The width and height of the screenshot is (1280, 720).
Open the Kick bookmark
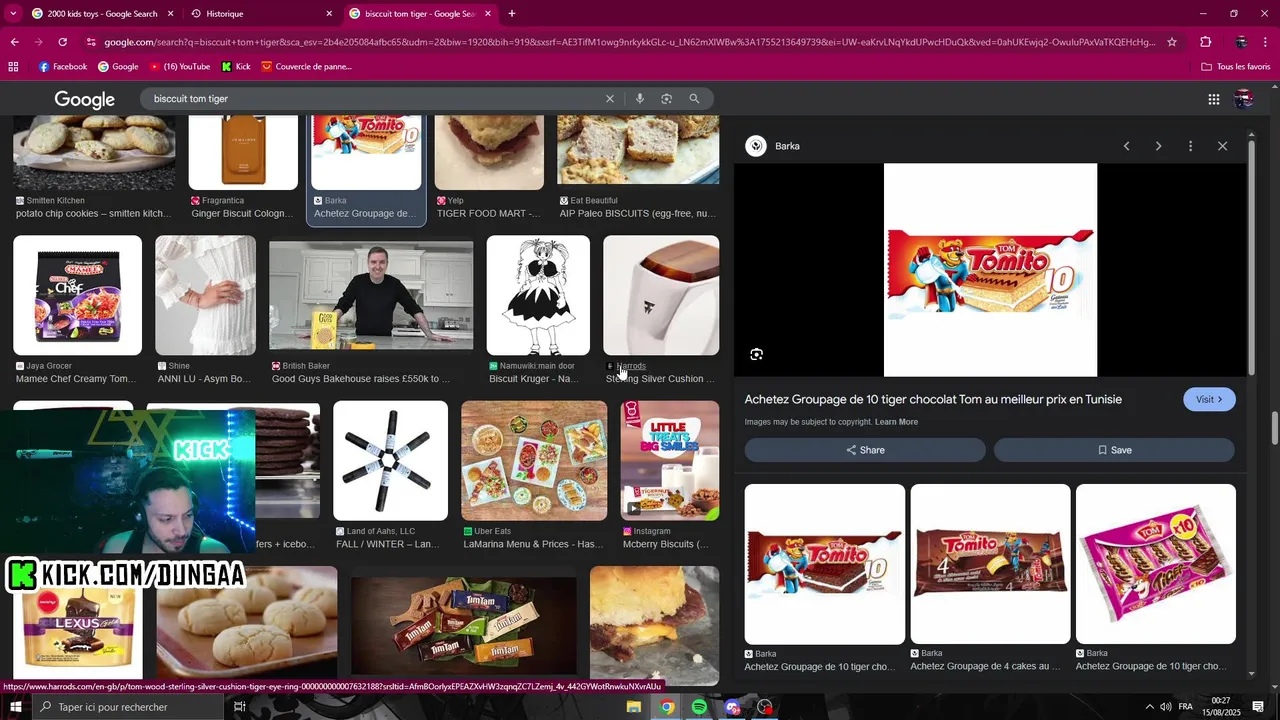(236, 67)
